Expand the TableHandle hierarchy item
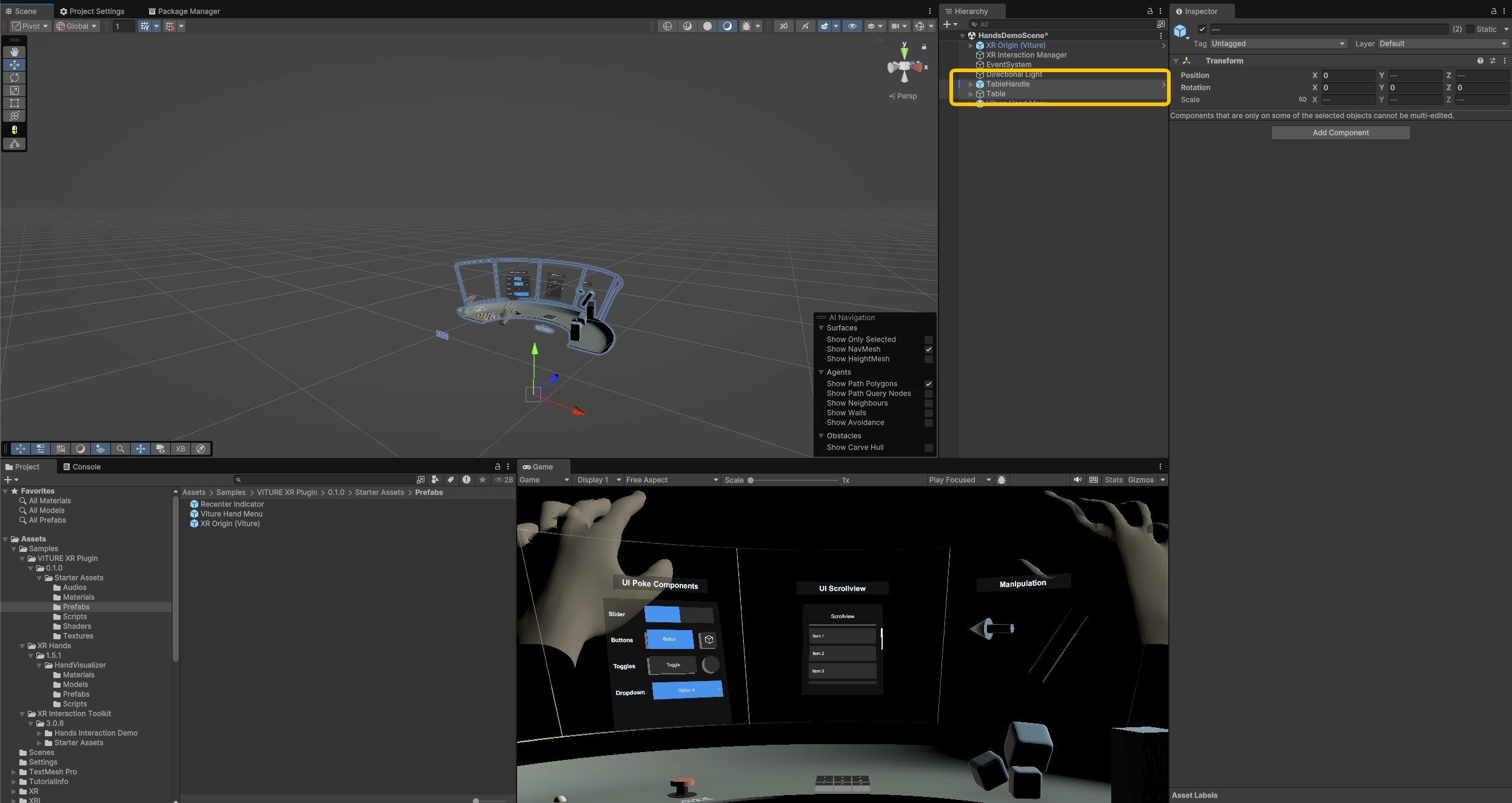 (x=971, y=84)
